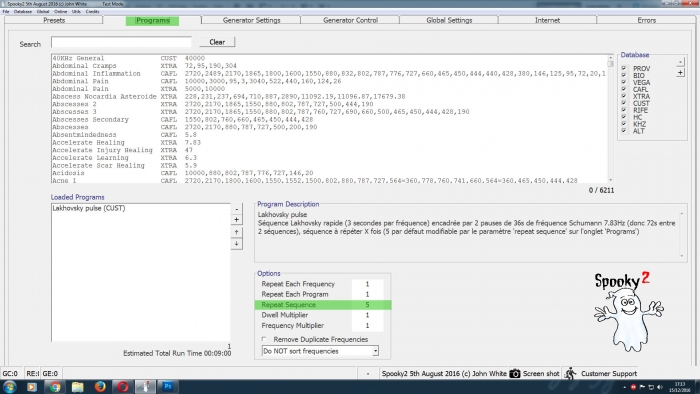Open the Online menu
This screenshot has height=394, width=700.
point(60,11)
